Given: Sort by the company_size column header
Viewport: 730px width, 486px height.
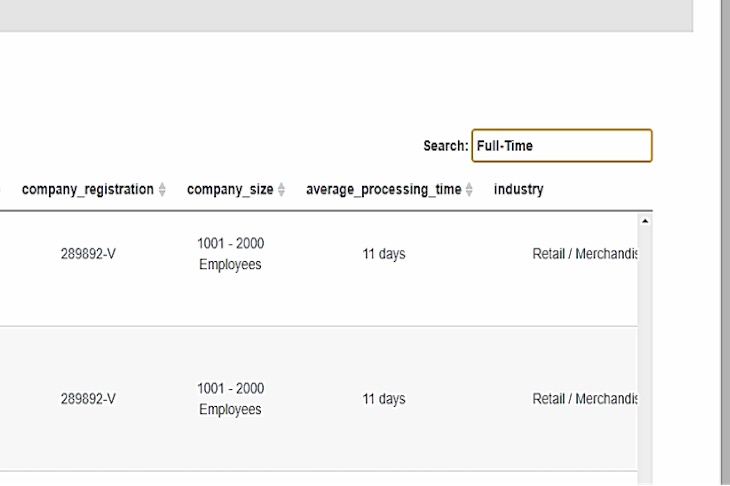Looking at the screenshot, I should [230, 189].
